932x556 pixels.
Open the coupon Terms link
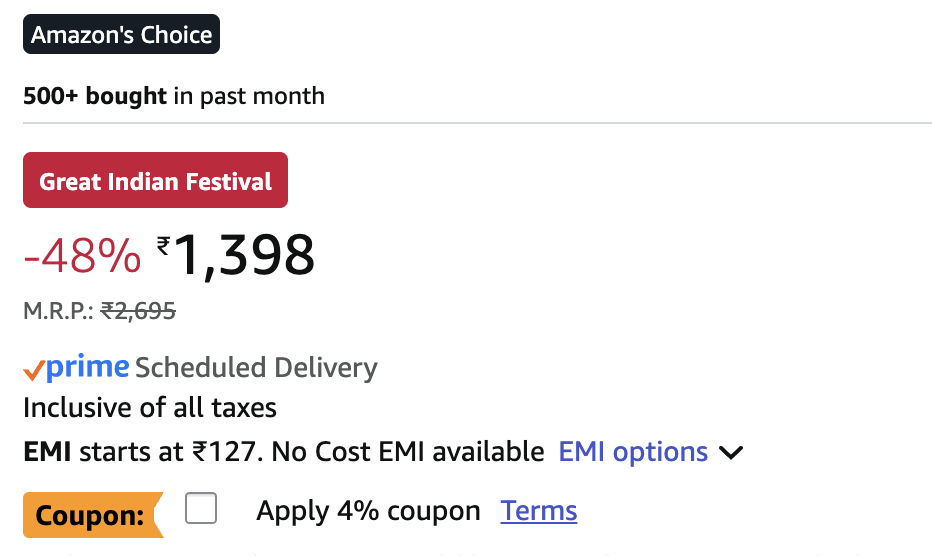[539, 511]
